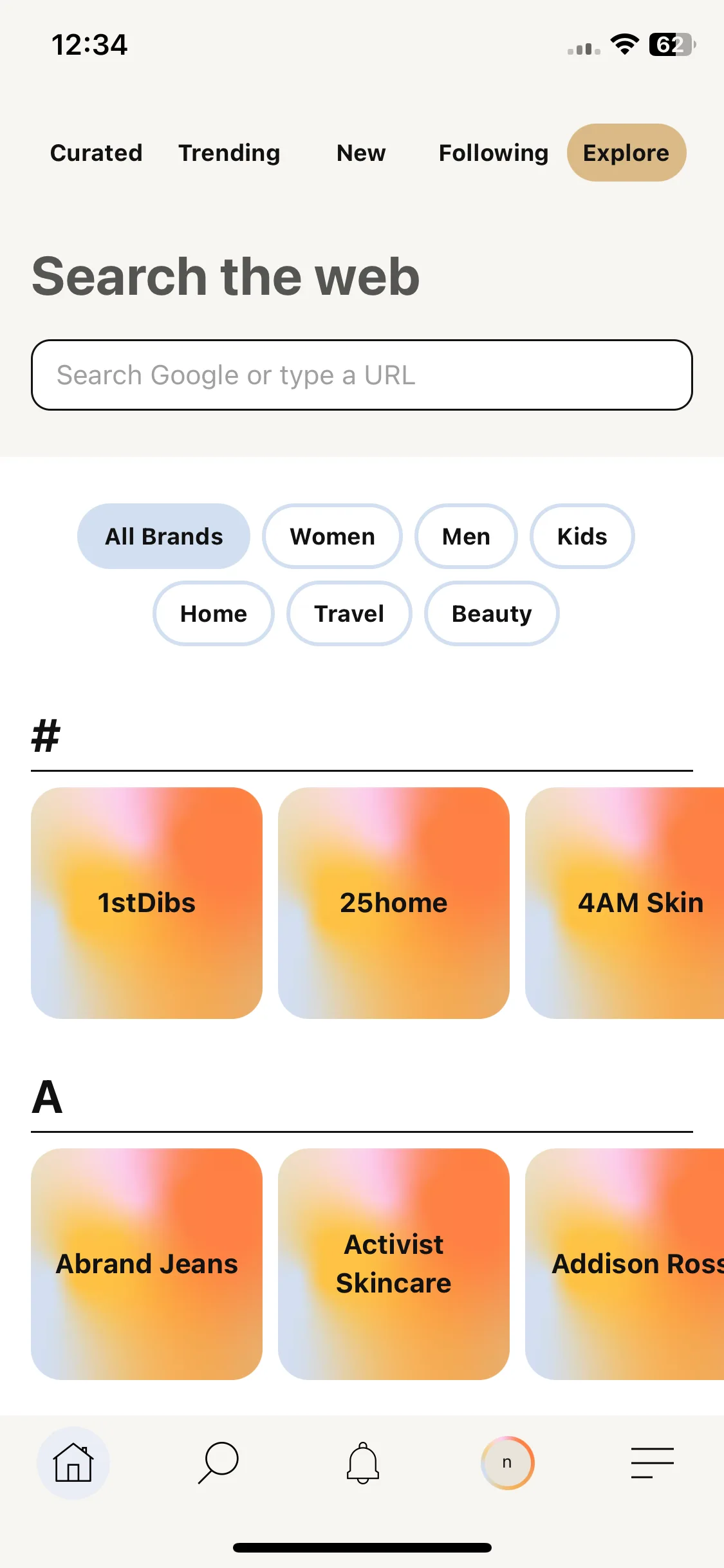724x1568 pixels.
Task: Toggle the Beauty filter chip
Action: (492, 613)
